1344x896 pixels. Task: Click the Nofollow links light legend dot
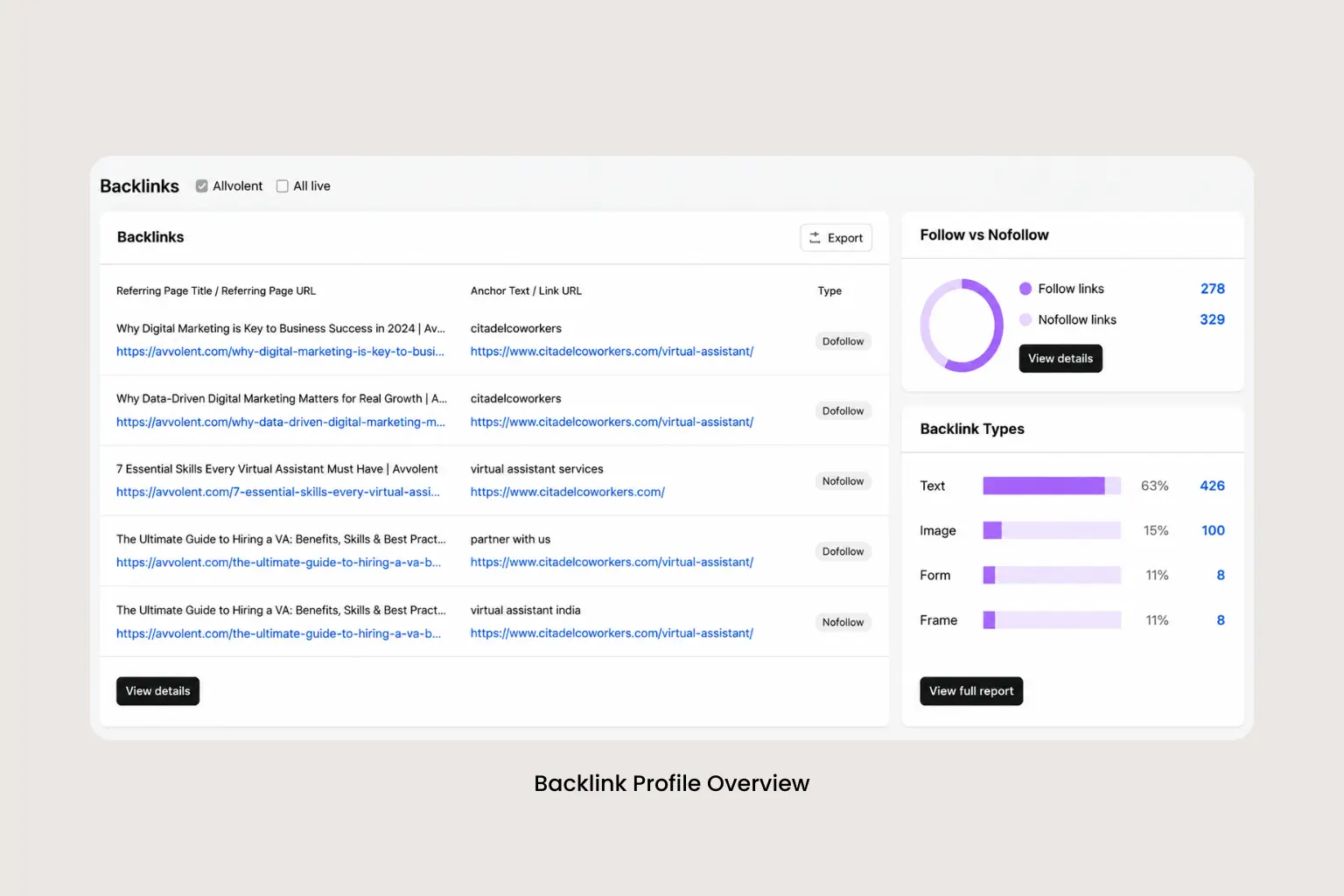coord(1025,320)
